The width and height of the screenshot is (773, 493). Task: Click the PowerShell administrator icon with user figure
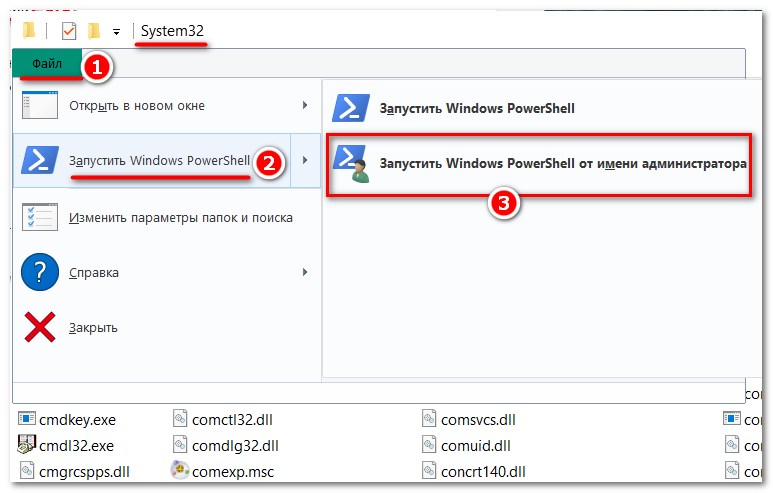tap(351, 164)
